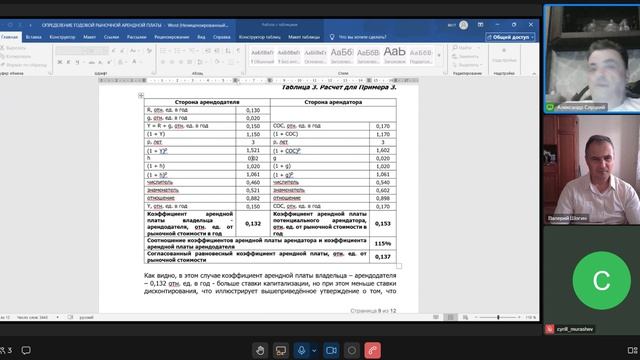640x360 pixels.
Task: Toggle the camera in call toolbar
Action: (331, 350)
